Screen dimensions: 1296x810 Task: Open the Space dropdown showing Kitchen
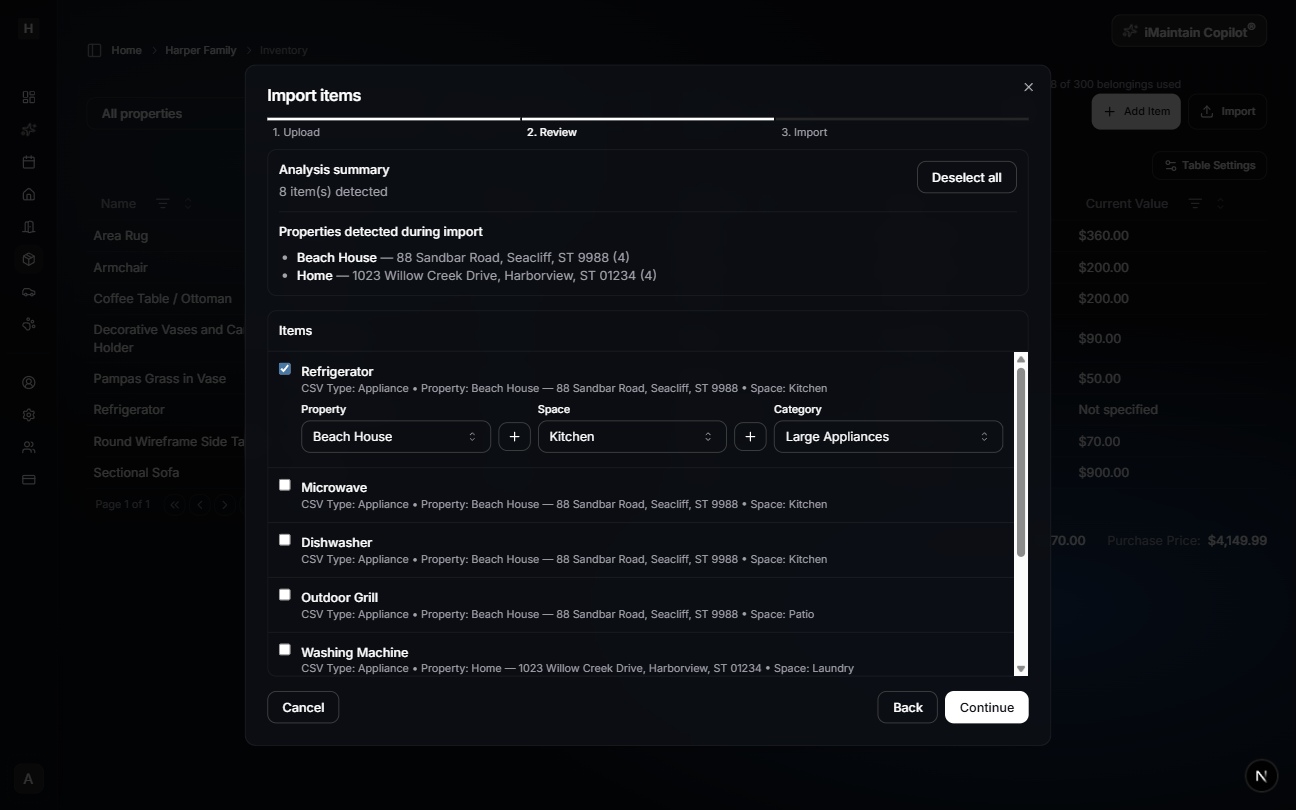click(x=631, y=436)
